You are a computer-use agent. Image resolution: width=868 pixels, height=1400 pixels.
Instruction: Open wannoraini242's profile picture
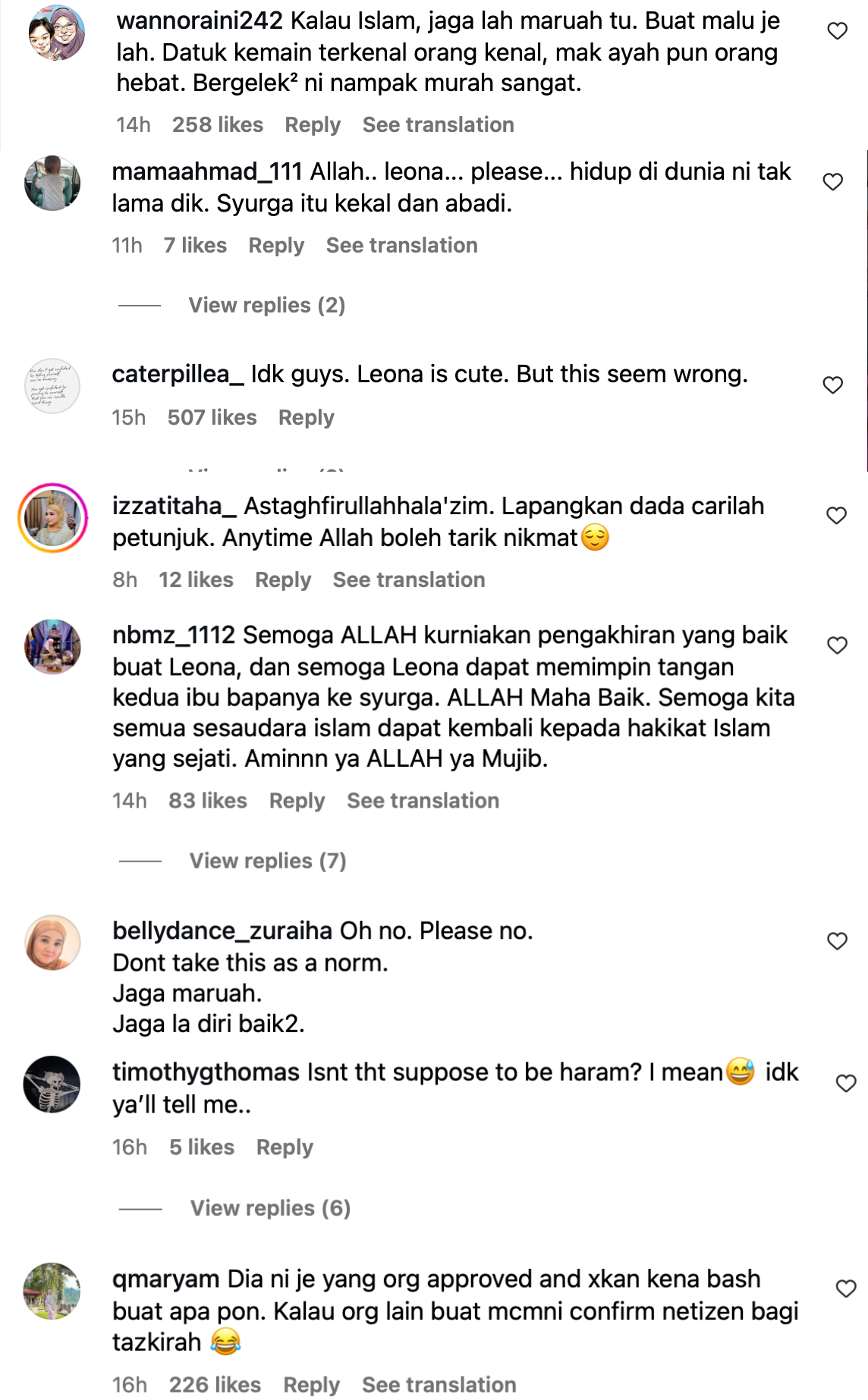[56, 33]
